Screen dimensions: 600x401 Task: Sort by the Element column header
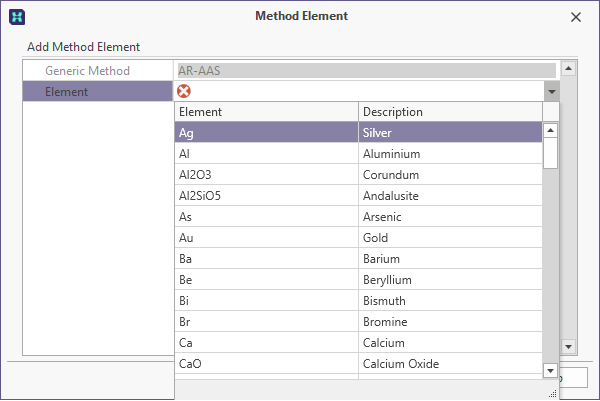[x=267, y=112]
